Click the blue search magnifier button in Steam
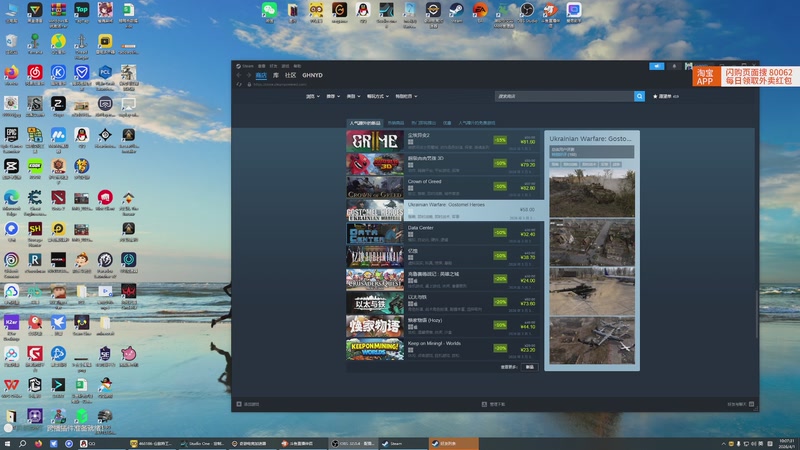Image resolution: width=800 pixels, height=450 pixels. (x=639, y=96)
